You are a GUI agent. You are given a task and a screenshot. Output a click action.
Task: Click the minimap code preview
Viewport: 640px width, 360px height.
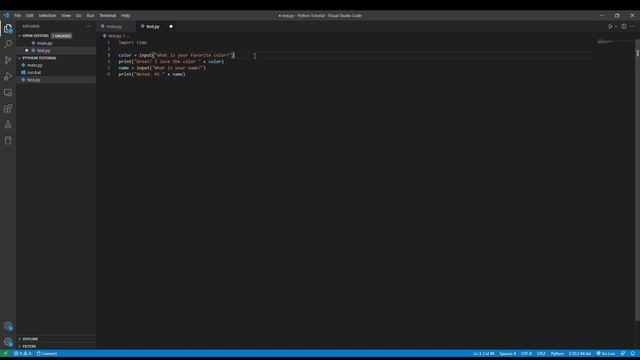point(605,42)
